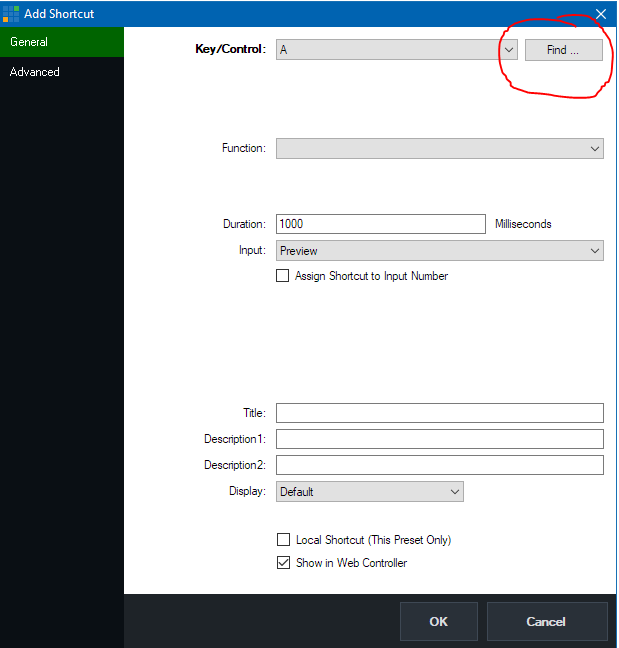Click the Title text field
The height and width of the screenshot is (648, 619).
[x=439, y=413]
